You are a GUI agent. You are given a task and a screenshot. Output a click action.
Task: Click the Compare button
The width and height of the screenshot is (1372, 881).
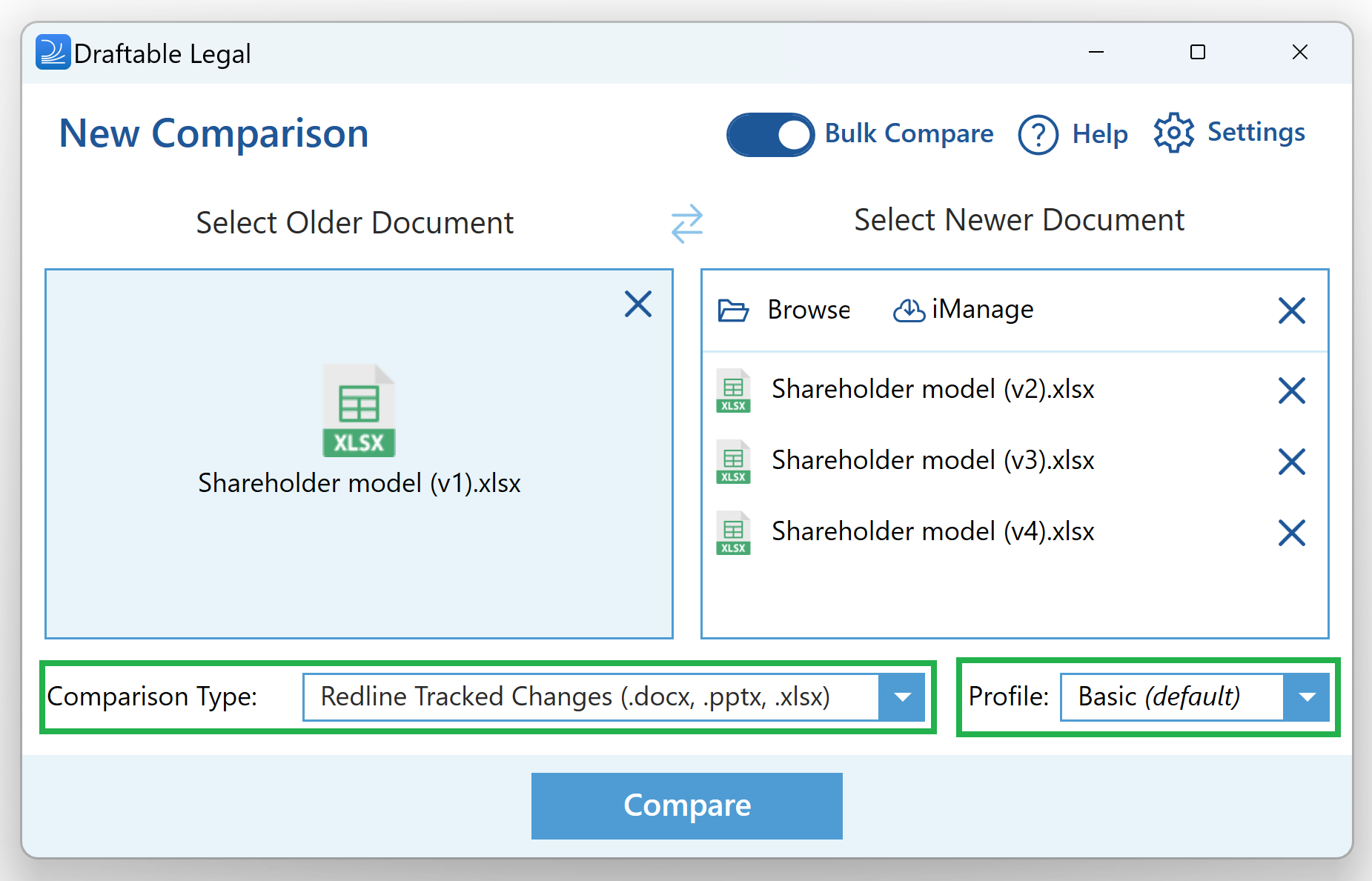pos(687,806)
